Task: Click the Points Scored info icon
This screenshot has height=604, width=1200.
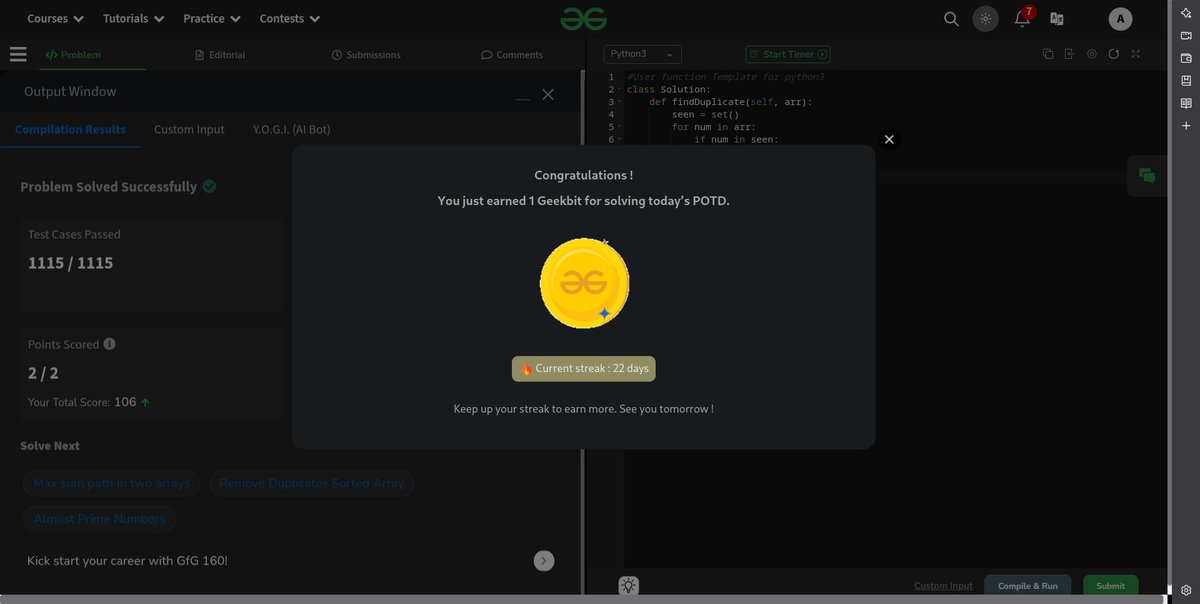Action: [110, 344]
